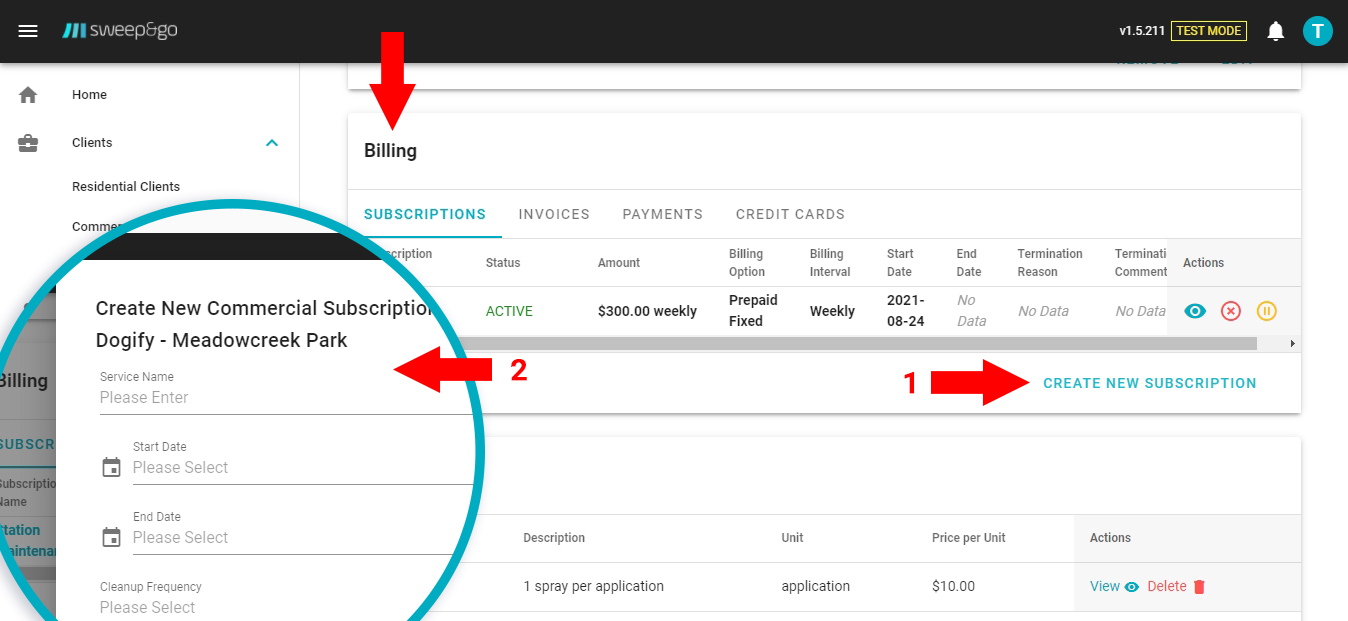View subscription details with the eye icon
The width and height of the screenshot is (1348, 621).
pos(1194,311)
